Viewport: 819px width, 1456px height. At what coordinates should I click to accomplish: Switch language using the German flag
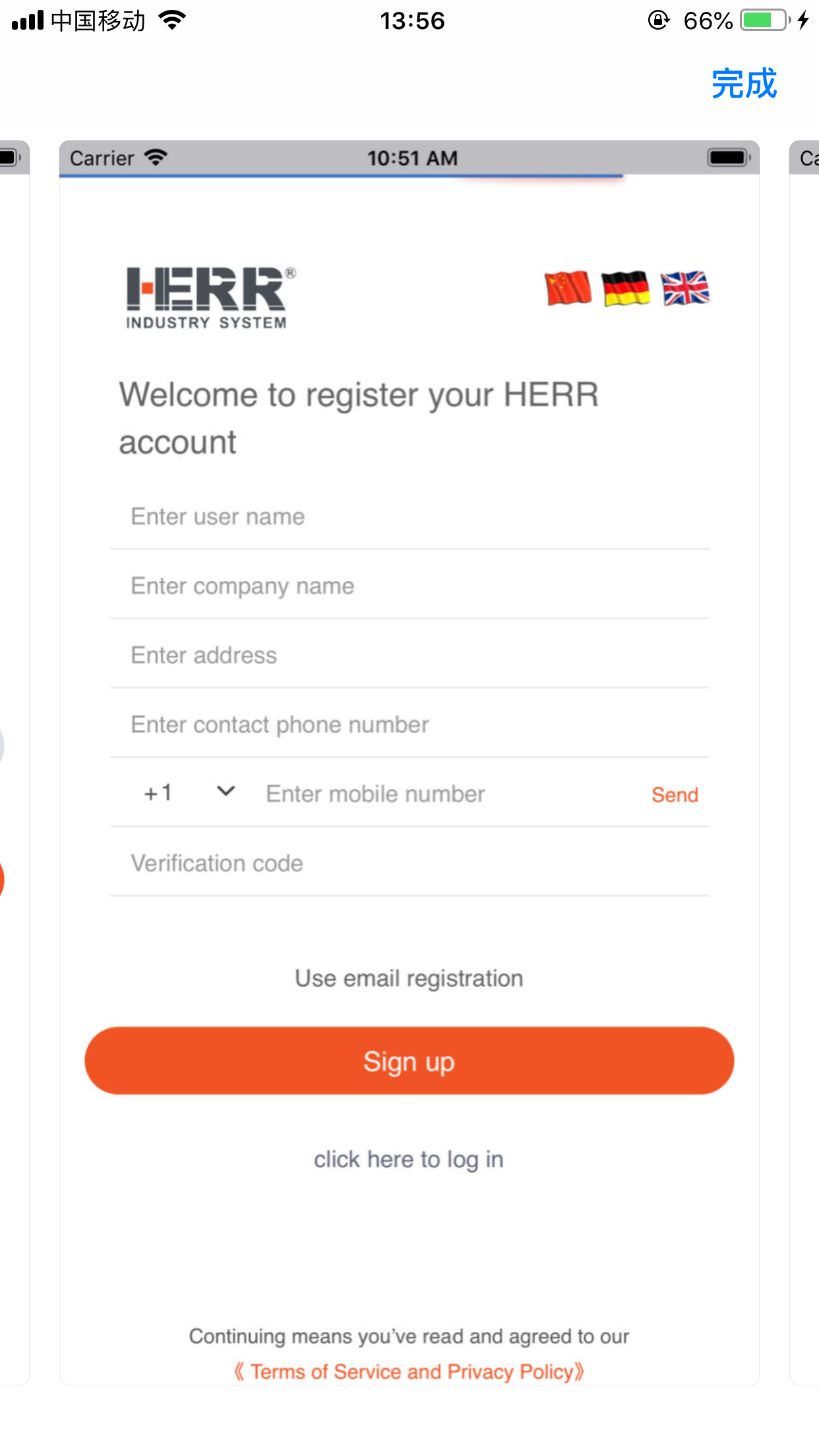(626, 289)
